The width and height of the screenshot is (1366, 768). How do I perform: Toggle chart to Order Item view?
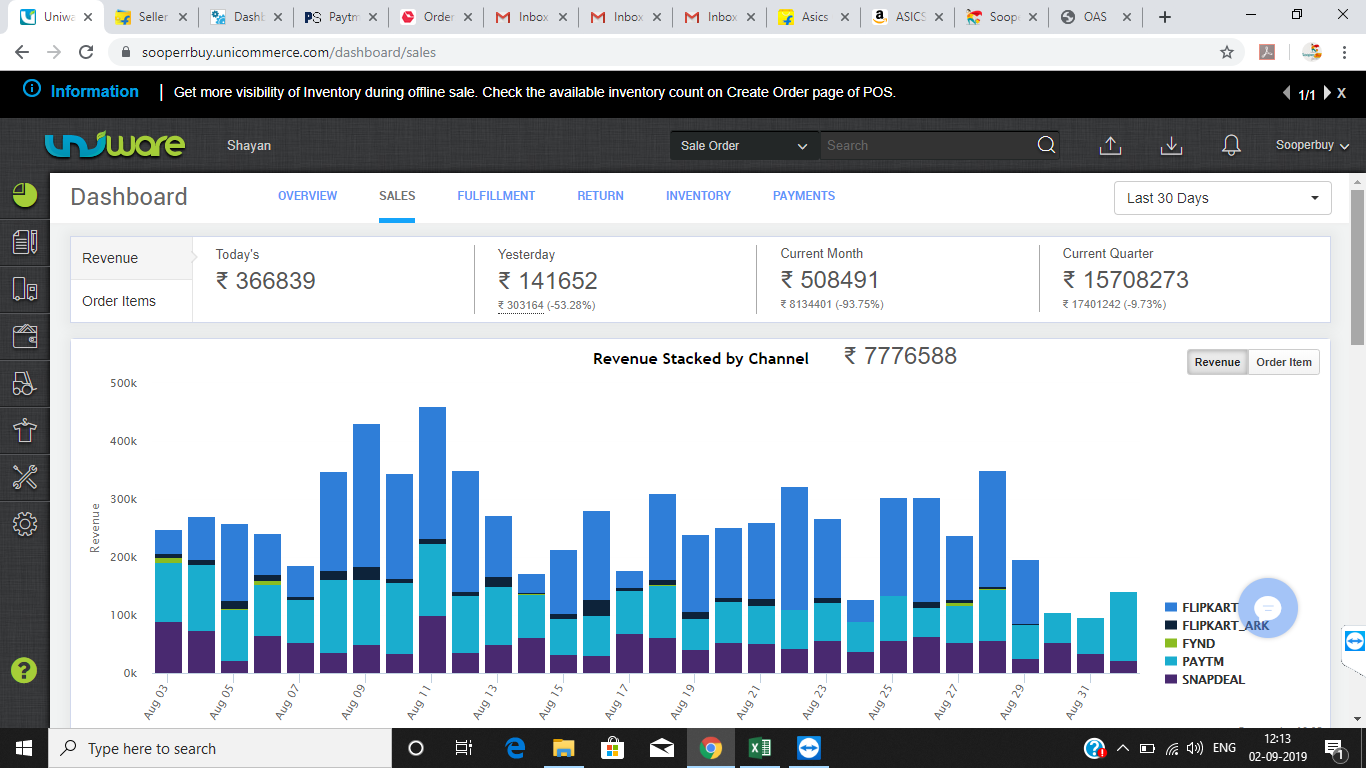1284,362
